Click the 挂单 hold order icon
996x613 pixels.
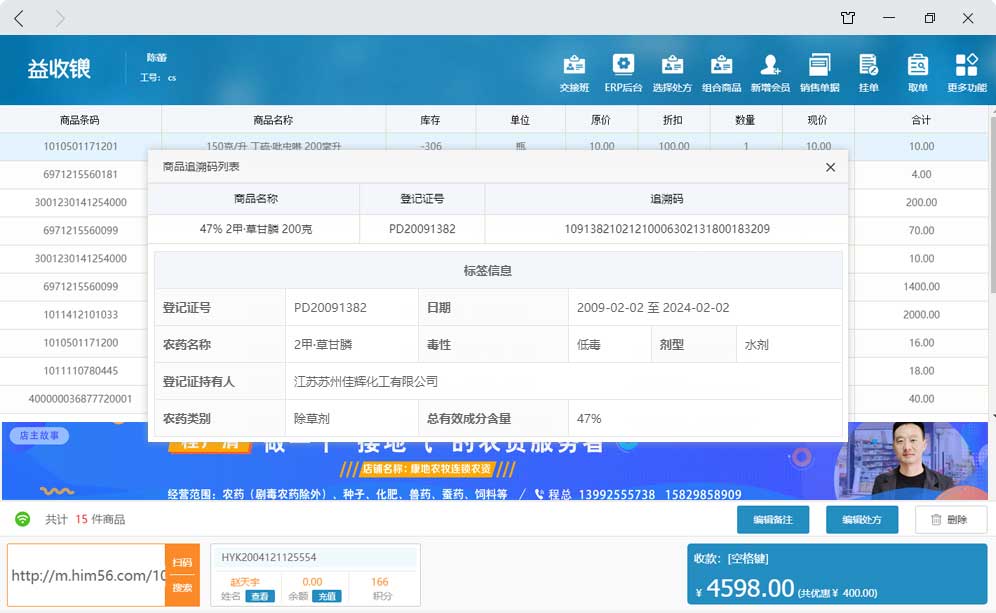(x=868, y=72)
